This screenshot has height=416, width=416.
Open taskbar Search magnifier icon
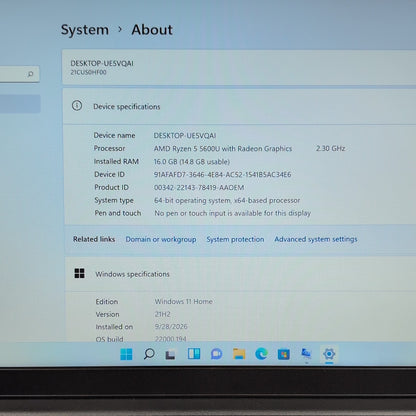coord(149,354)
